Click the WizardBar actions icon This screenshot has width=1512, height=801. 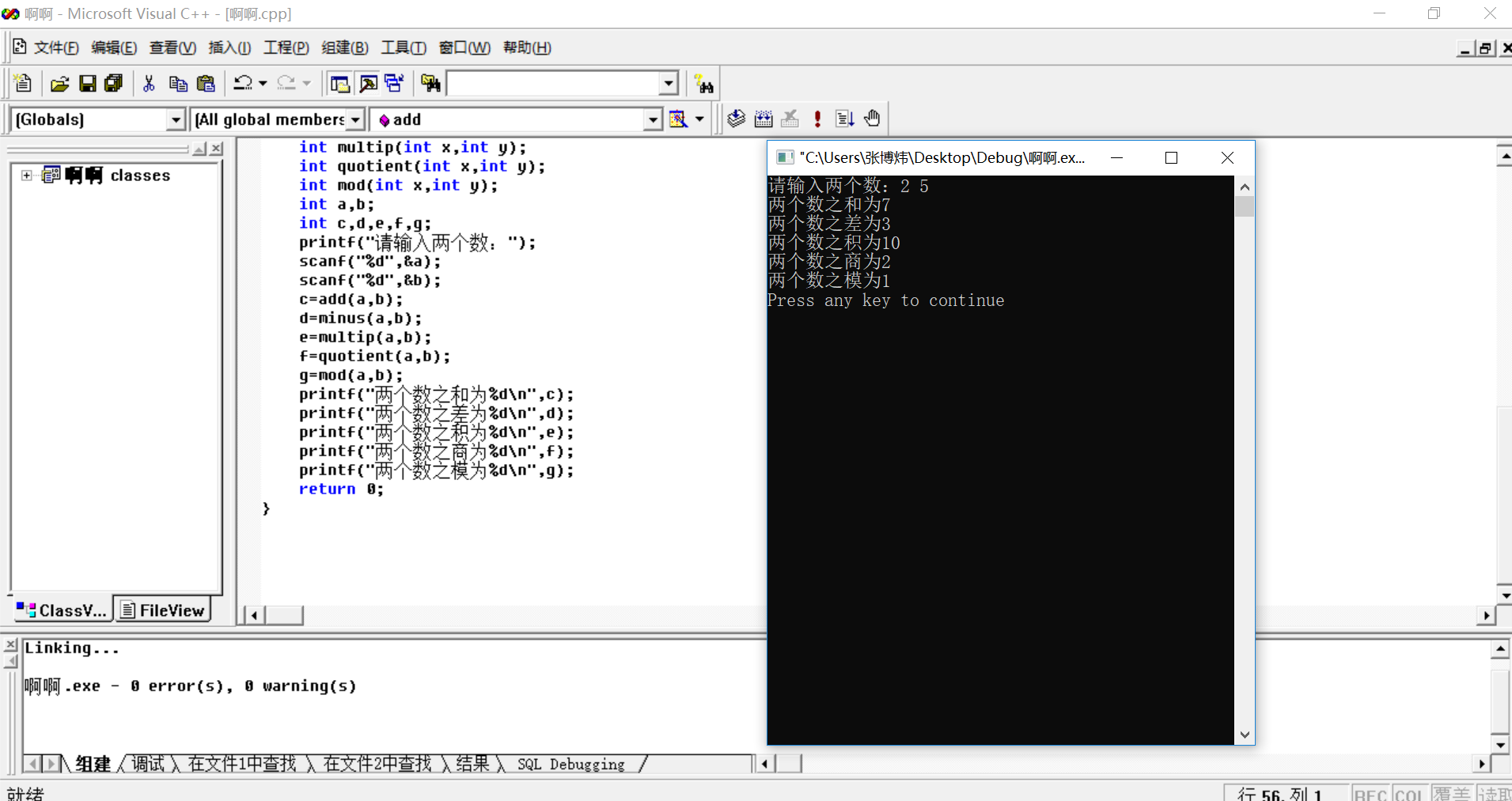point(678,119)
